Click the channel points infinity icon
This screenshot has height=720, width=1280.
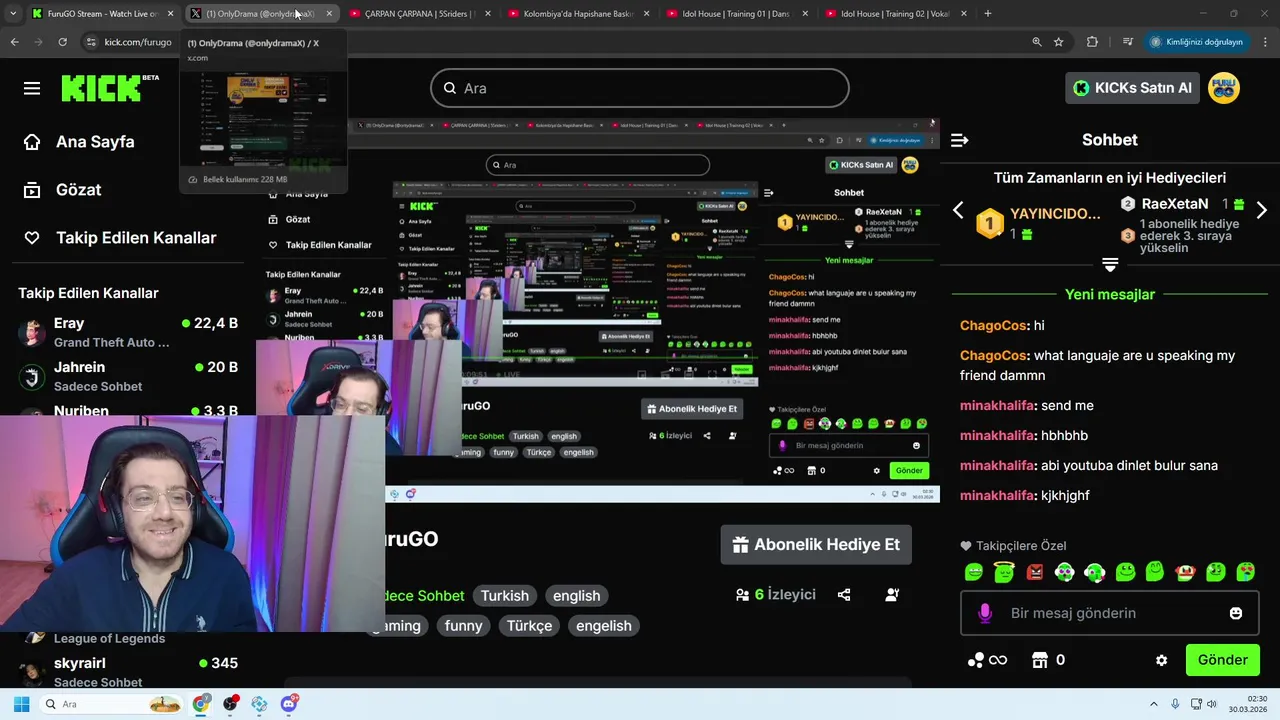point(987,660)
